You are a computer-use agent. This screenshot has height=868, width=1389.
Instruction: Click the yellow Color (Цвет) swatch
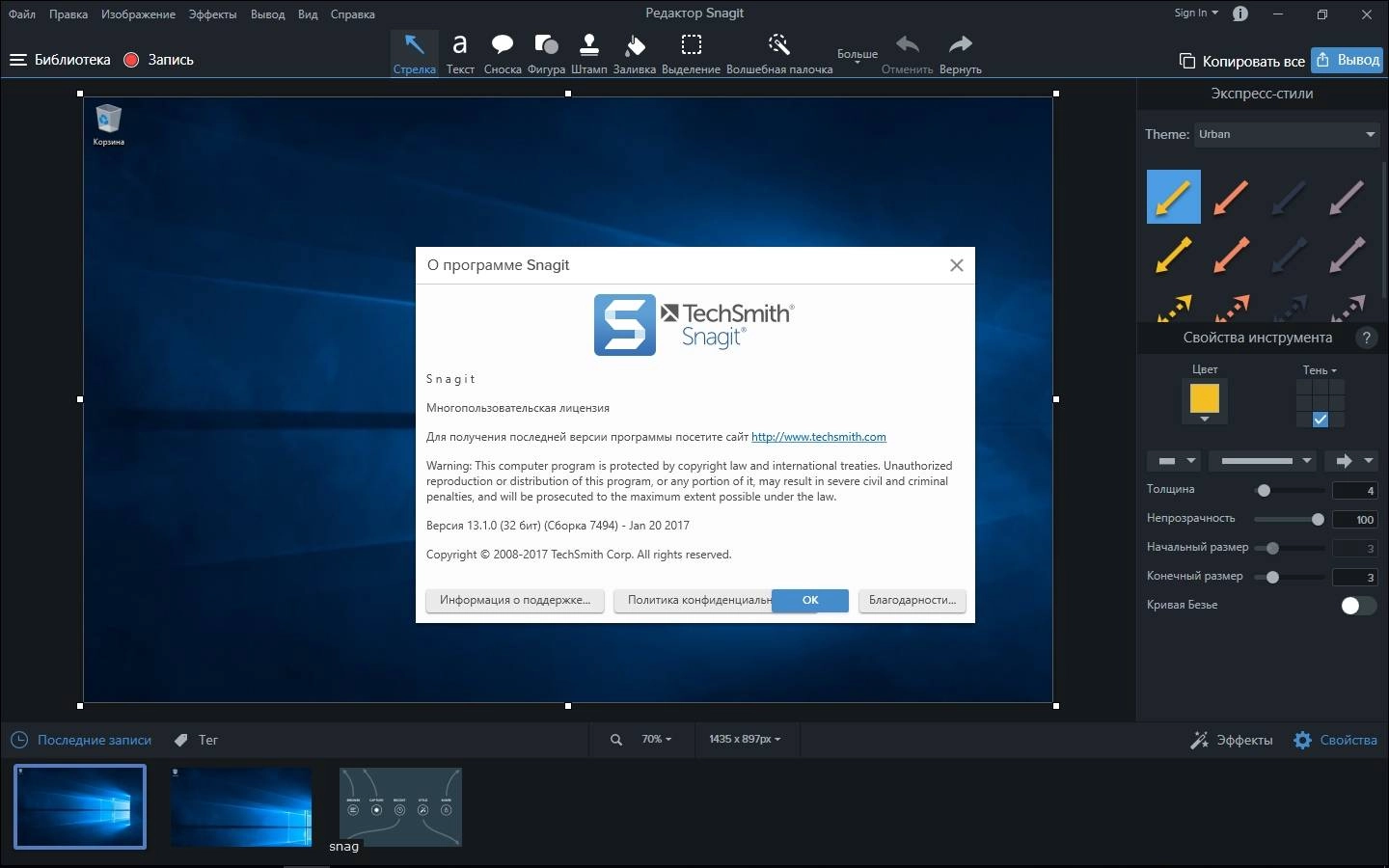1204,398
